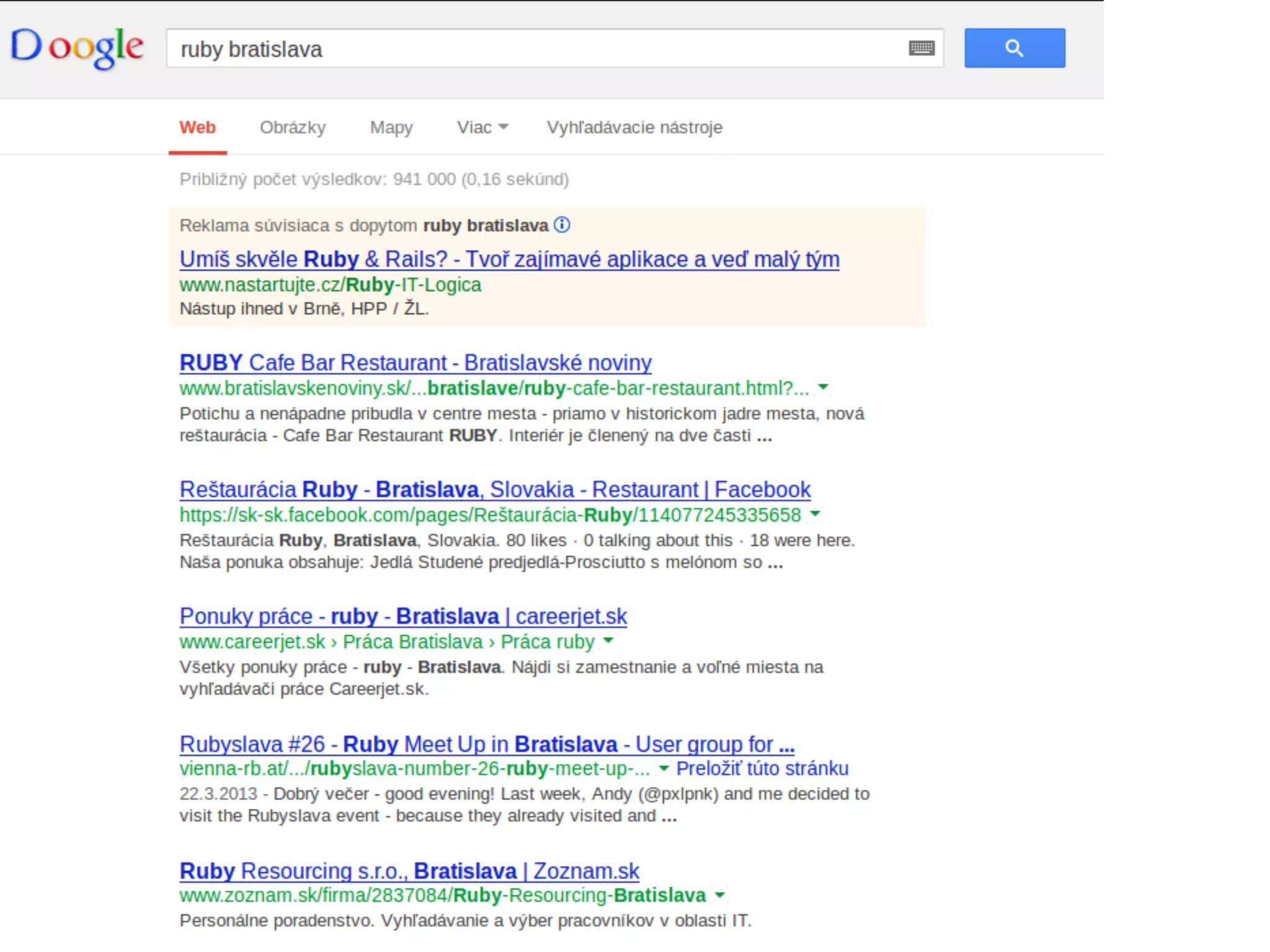
Task: Click into the ruby bratislava search field
Action: [x=533, y=49]
